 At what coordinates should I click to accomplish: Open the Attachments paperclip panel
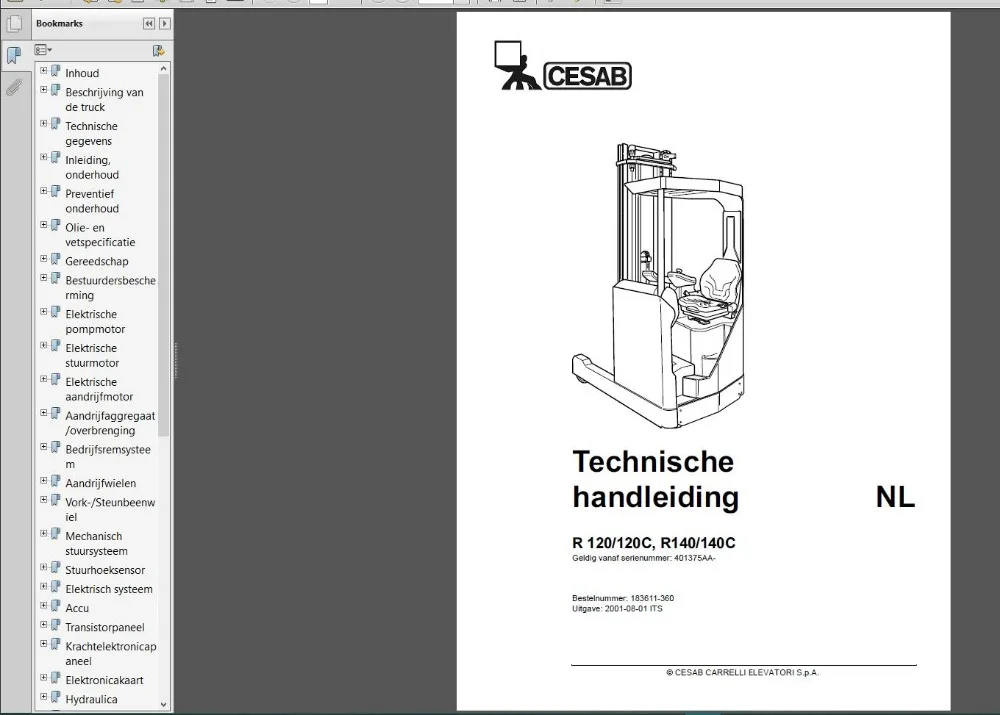pyautogui.click(x=14, y=87)
